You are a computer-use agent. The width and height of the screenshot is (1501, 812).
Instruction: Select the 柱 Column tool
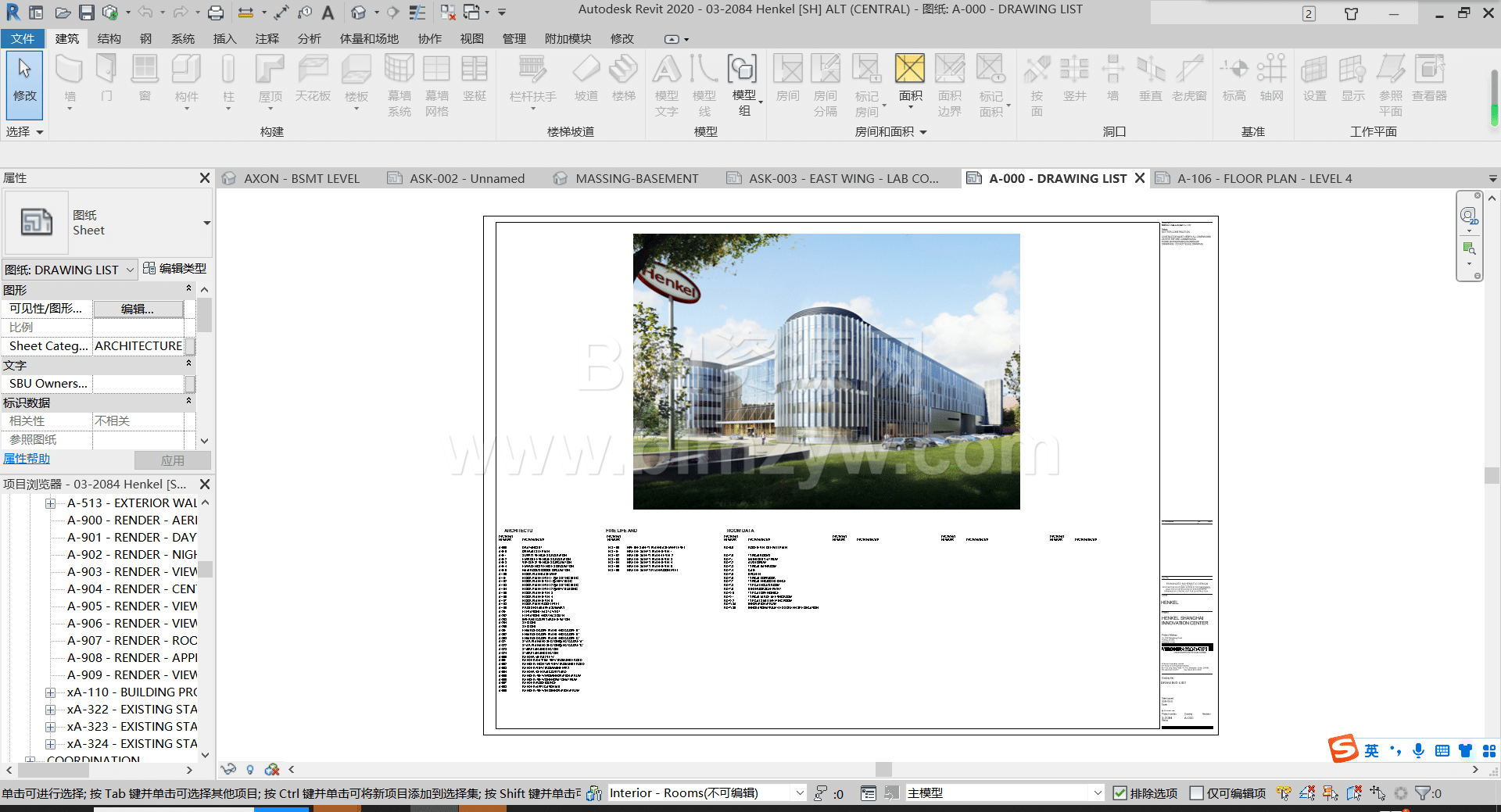(x=228, y=80)
